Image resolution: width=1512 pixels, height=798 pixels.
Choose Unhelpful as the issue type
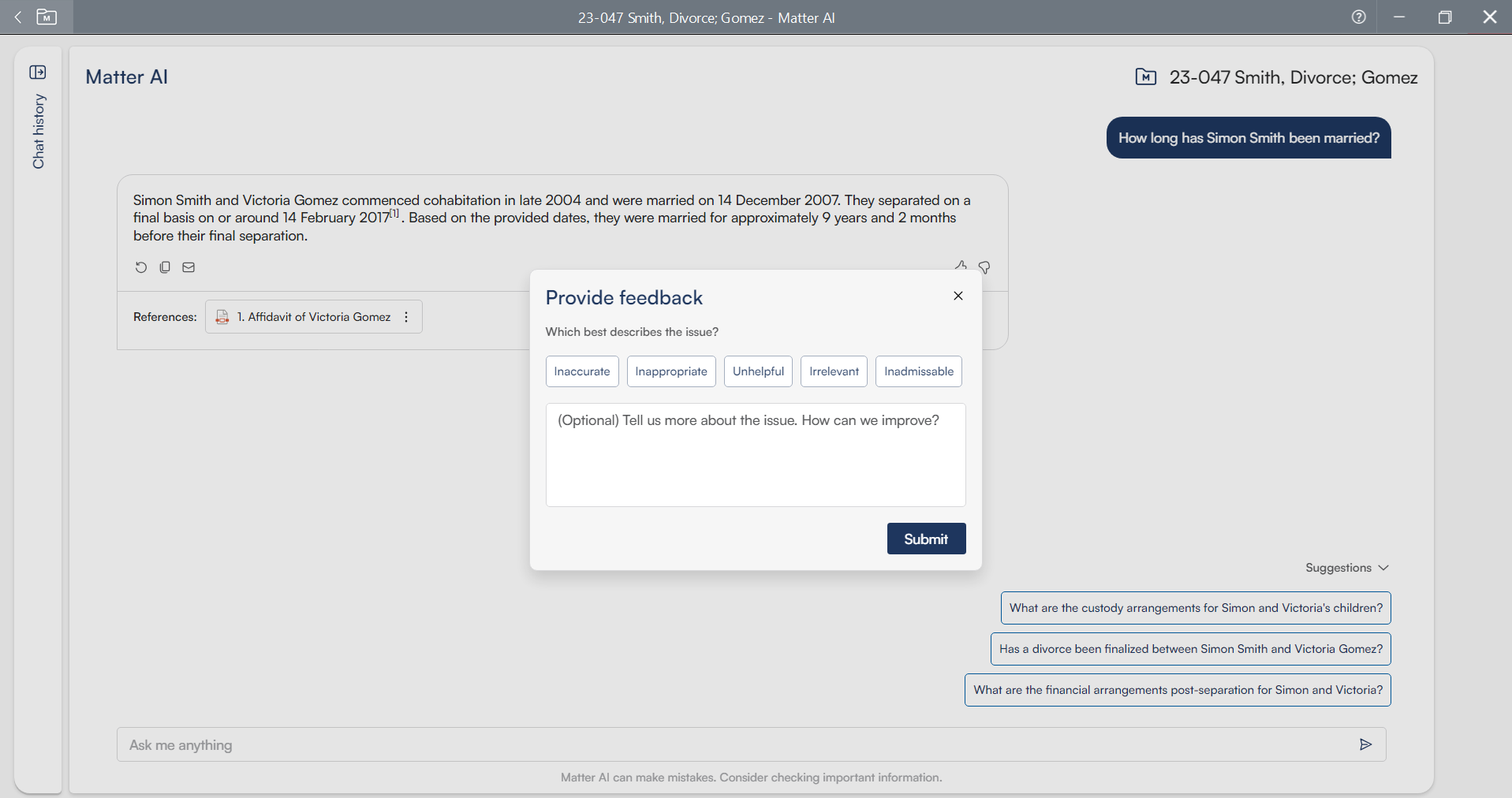tap(758, 371)
